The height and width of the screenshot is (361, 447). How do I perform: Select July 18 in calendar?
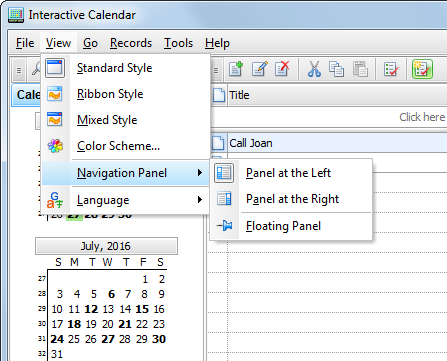(x=74, y=324)
